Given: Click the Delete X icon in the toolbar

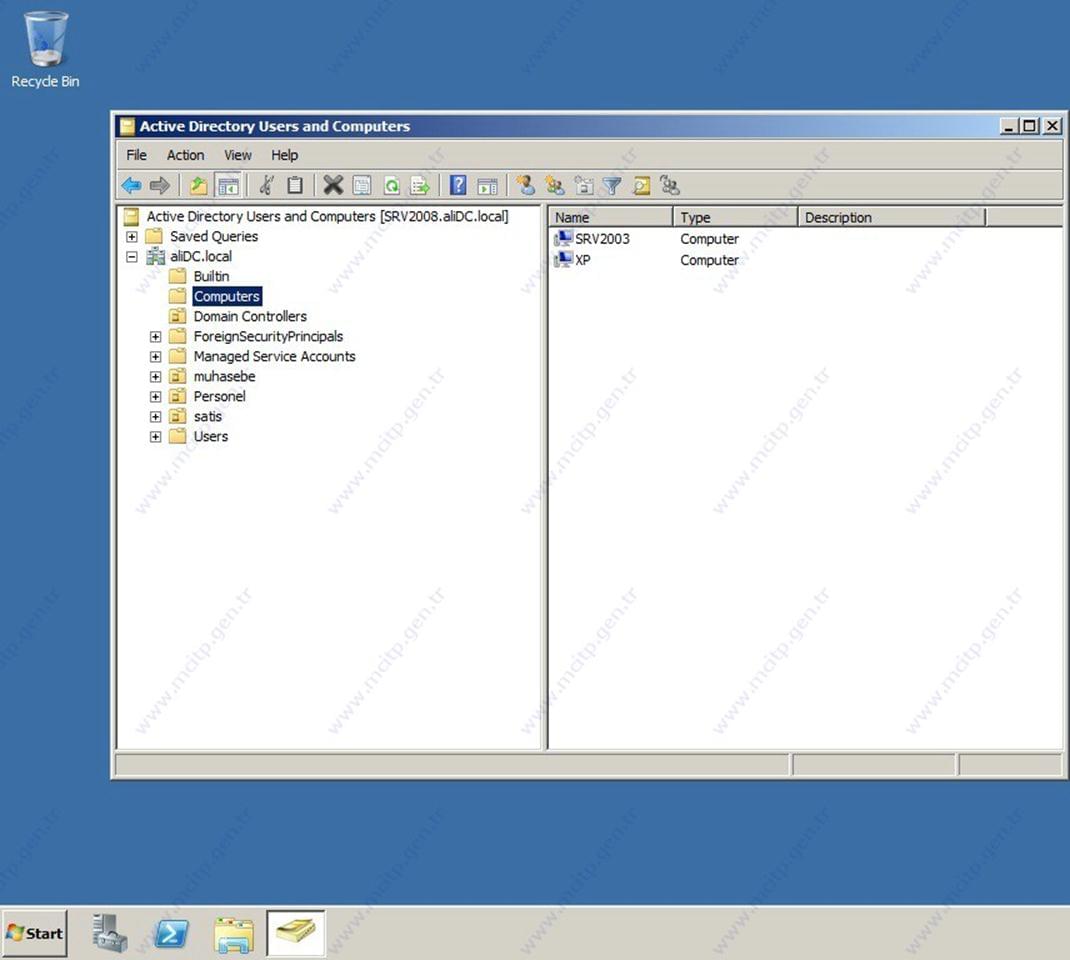Looking at the screenshot, I should click(333, 186).
